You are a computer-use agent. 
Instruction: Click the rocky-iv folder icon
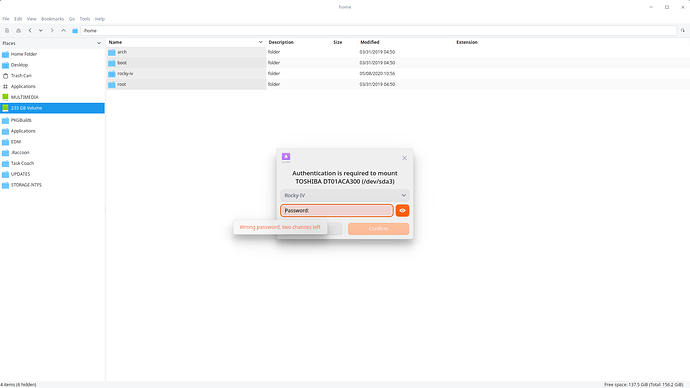click(x=112, y=73)
